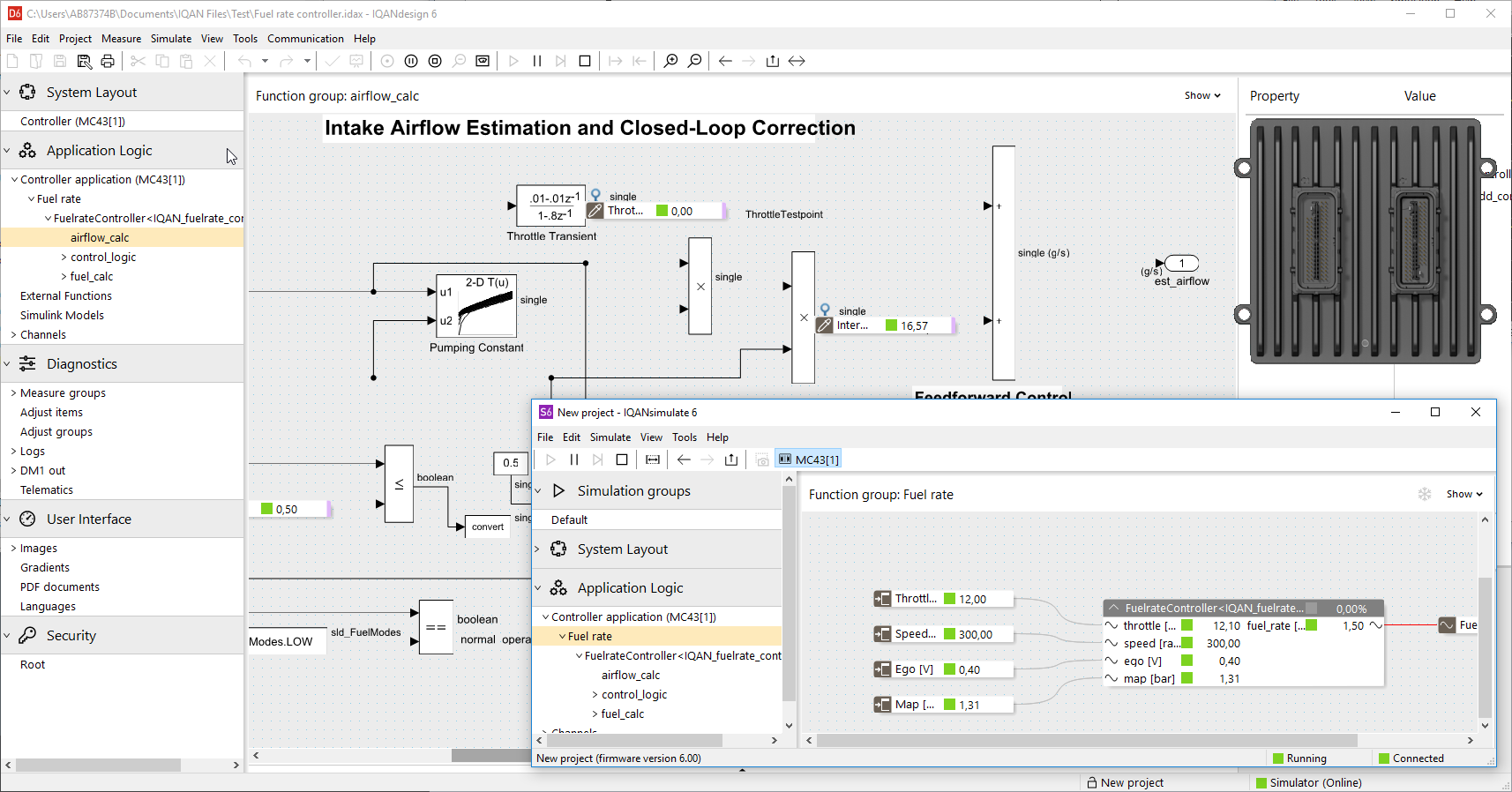The width and height of the screenshot is (1512, 792).
Task: Stop simulation from the IQANdesign toolbar
Action: tap(585, 61)
